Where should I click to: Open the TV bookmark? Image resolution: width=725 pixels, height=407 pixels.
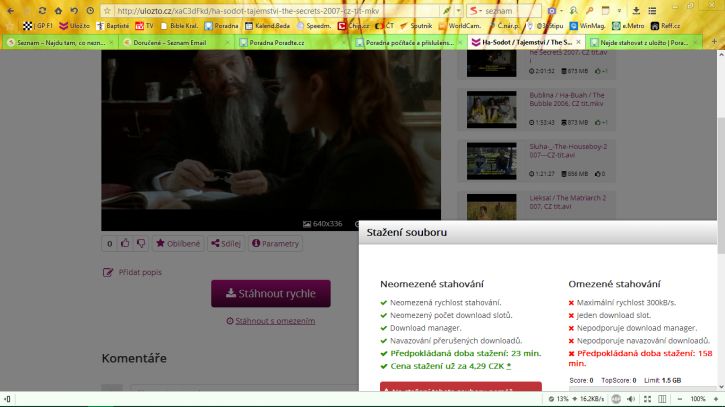pyautogui.click(x=144, y=26)
